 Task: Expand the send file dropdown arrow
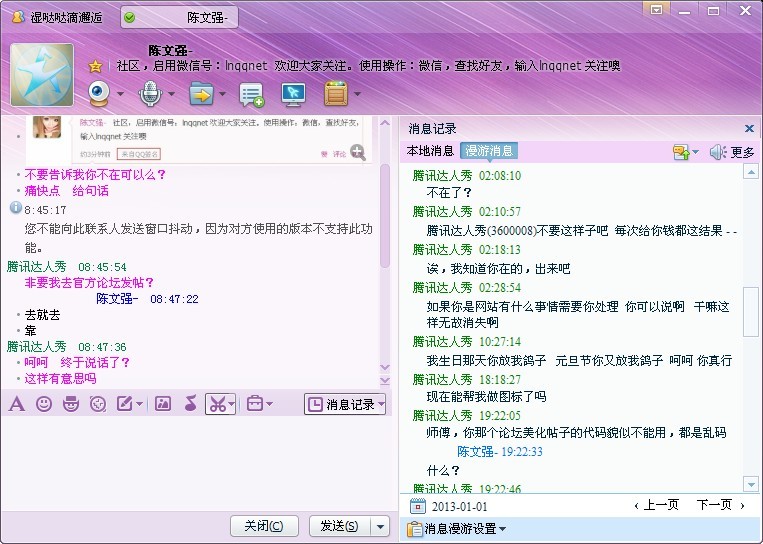222,94
